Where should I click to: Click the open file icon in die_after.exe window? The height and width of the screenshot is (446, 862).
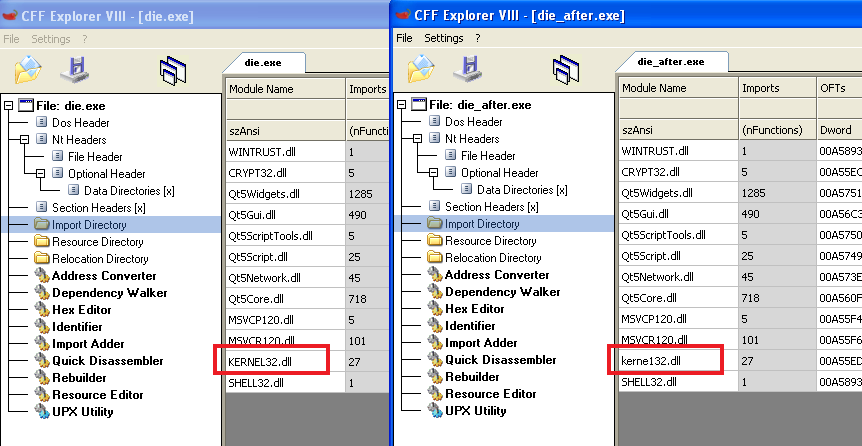coord(419,69)
